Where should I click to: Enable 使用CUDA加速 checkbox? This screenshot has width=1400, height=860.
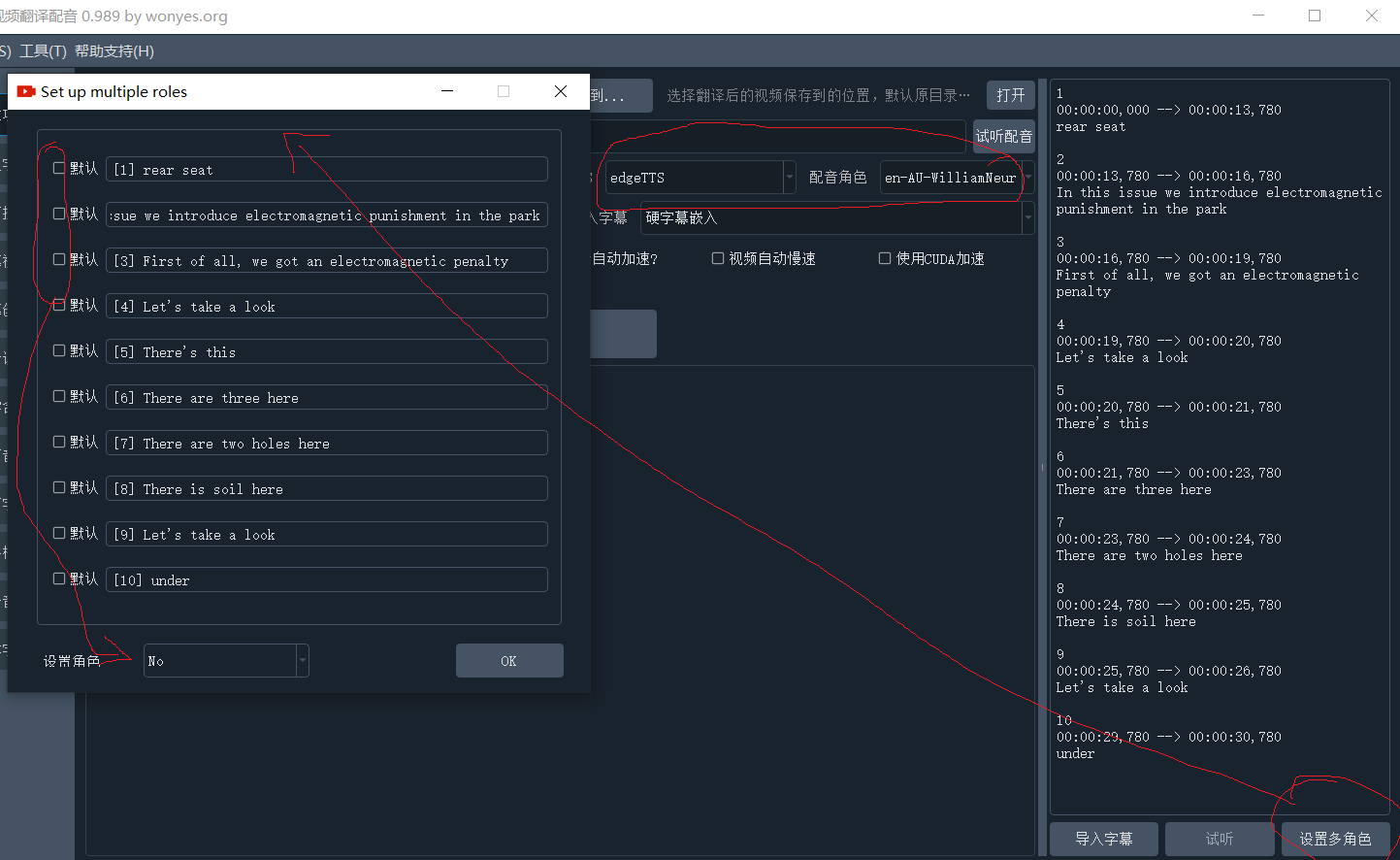pos(885,258)
